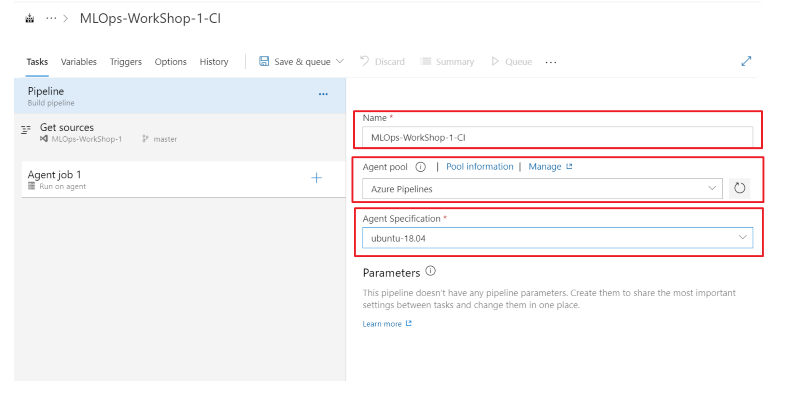Image resolution: width=788 pixels, height=411 pixels.
Task: Click the Parameters heading
Action: point(391,273)
